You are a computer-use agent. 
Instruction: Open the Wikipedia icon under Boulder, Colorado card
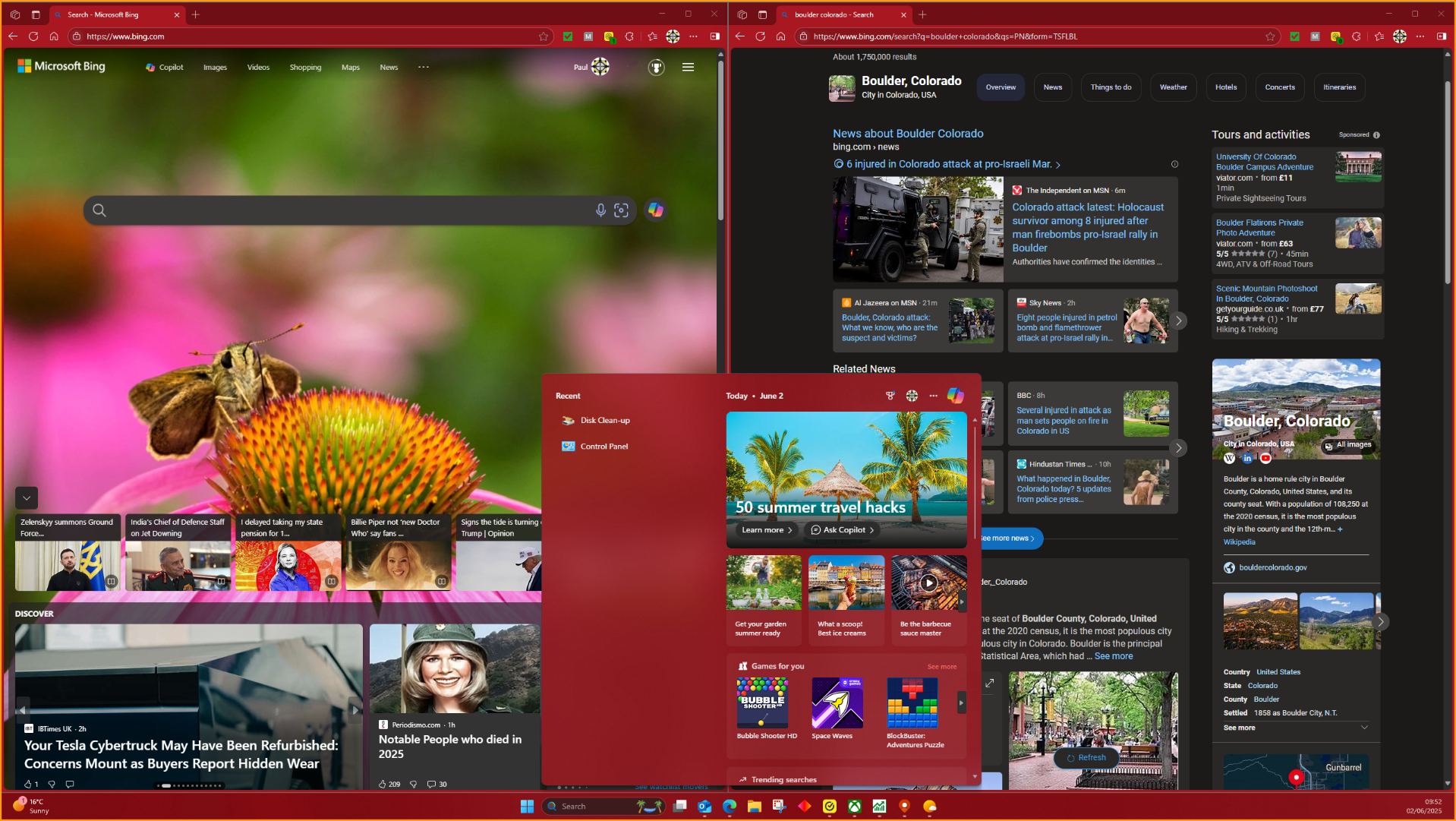pos(1229,458)
